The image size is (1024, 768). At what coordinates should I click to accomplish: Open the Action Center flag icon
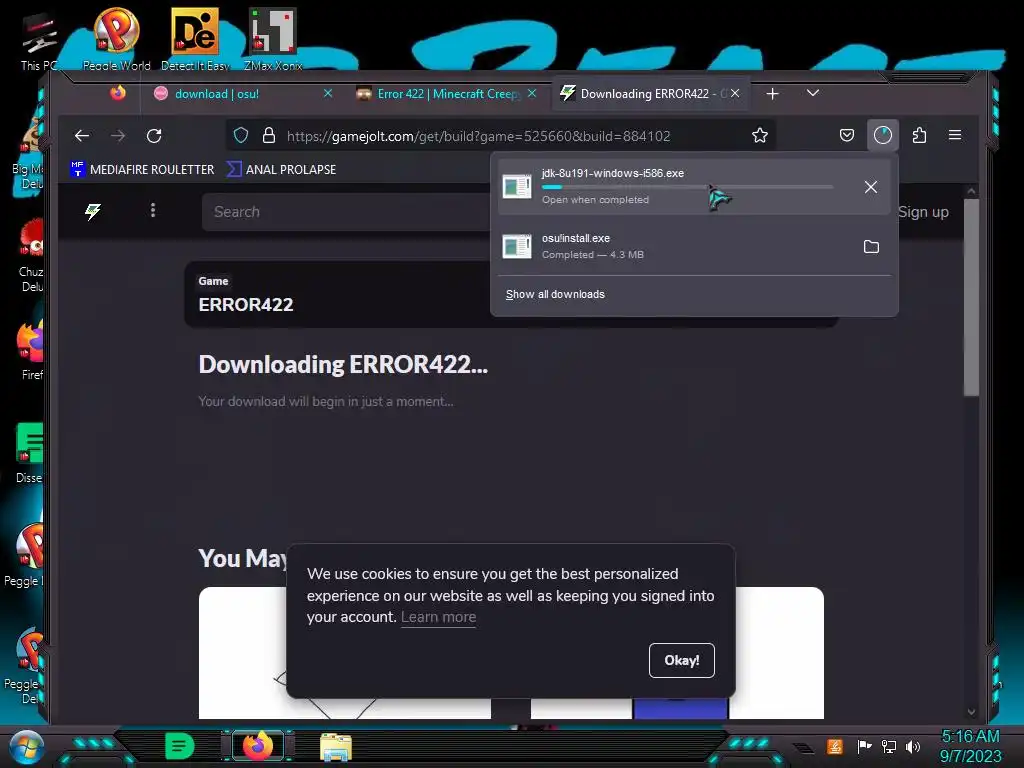[864, 746]
